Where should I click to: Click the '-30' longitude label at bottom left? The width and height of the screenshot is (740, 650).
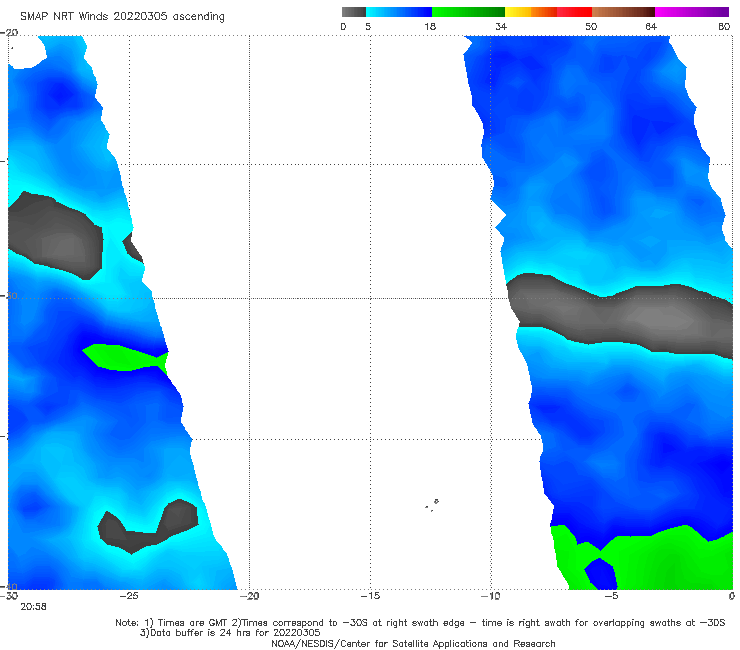[x=8, y=596]
